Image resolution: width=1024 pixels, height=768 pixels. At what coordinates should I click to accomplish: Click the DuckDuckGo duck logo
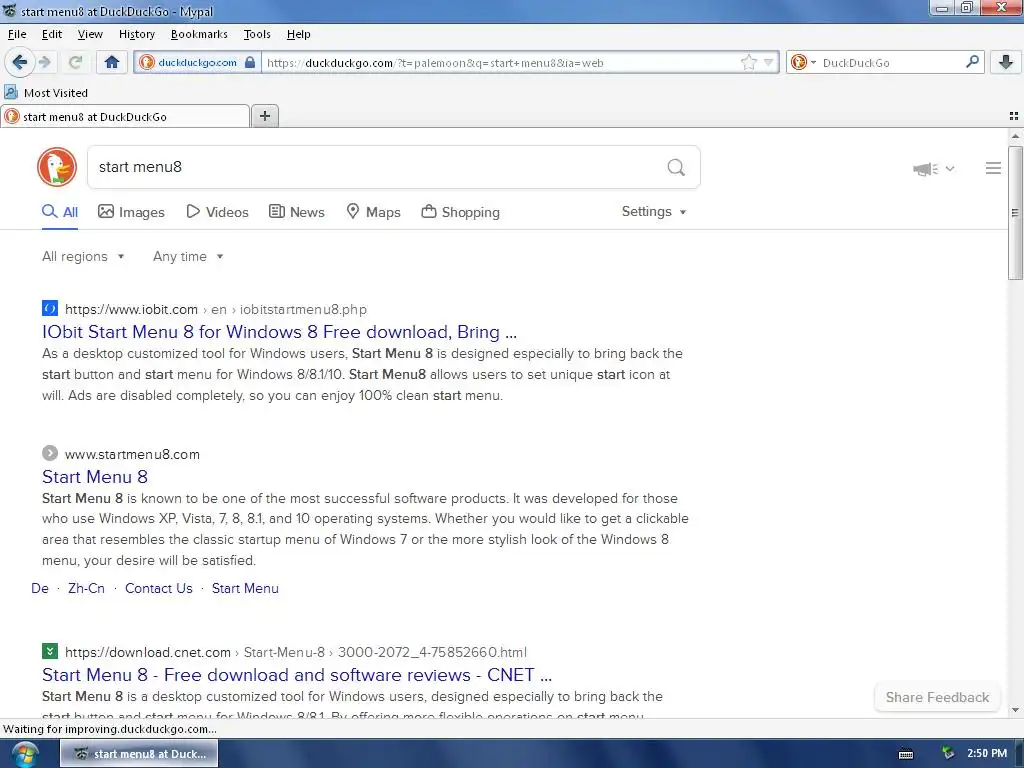click(x=57, y=167)
